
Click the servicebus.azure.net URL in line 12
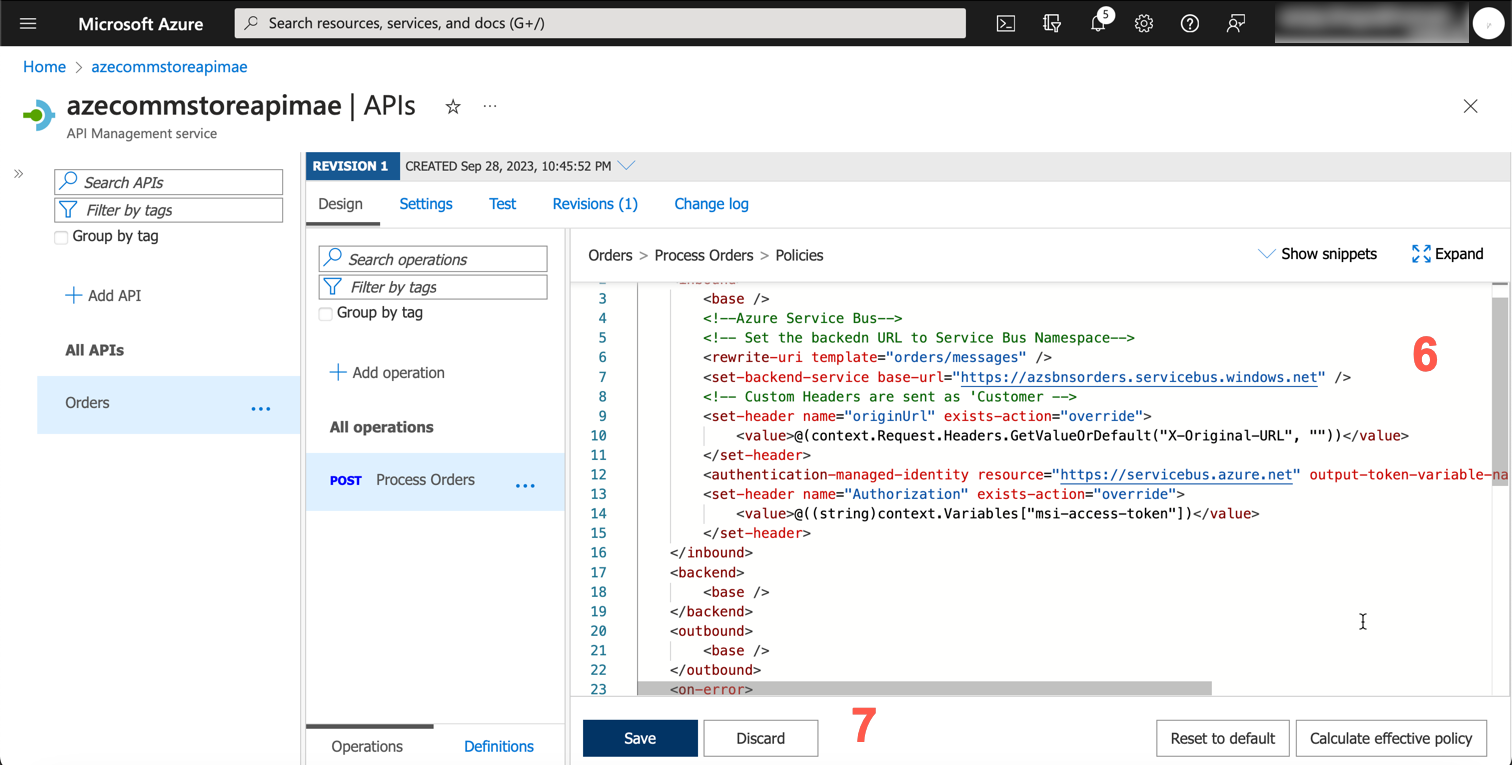[1177, 475]
